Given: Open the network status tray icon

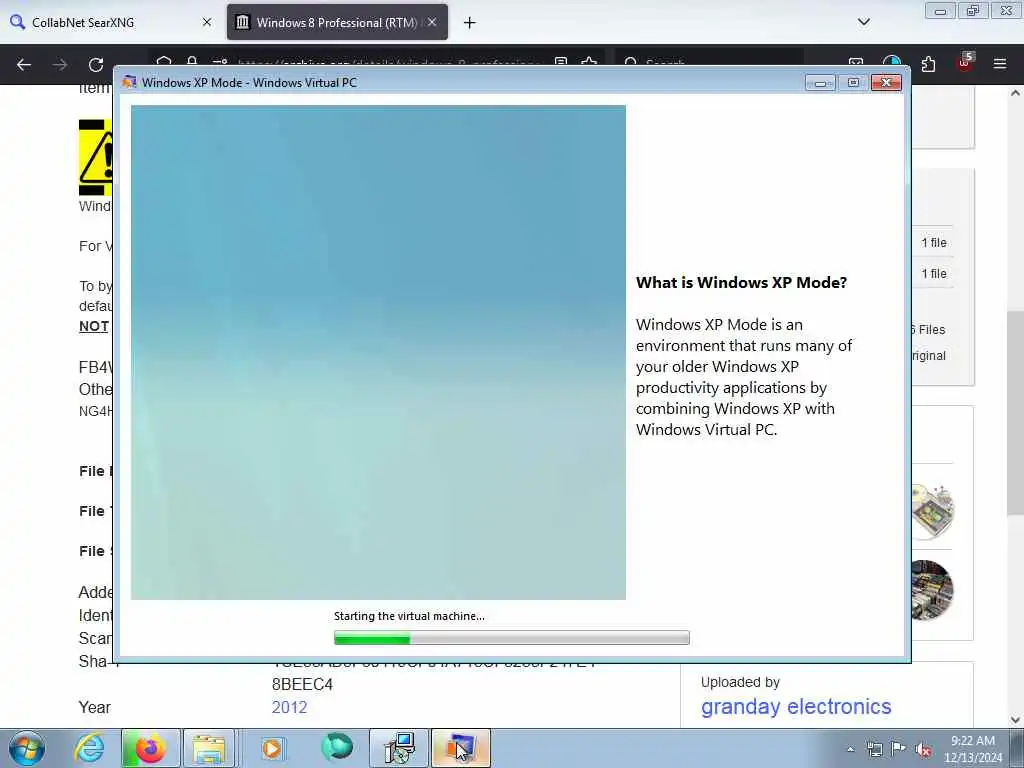Looking at the screenshot, I should [x=874, y=749].
